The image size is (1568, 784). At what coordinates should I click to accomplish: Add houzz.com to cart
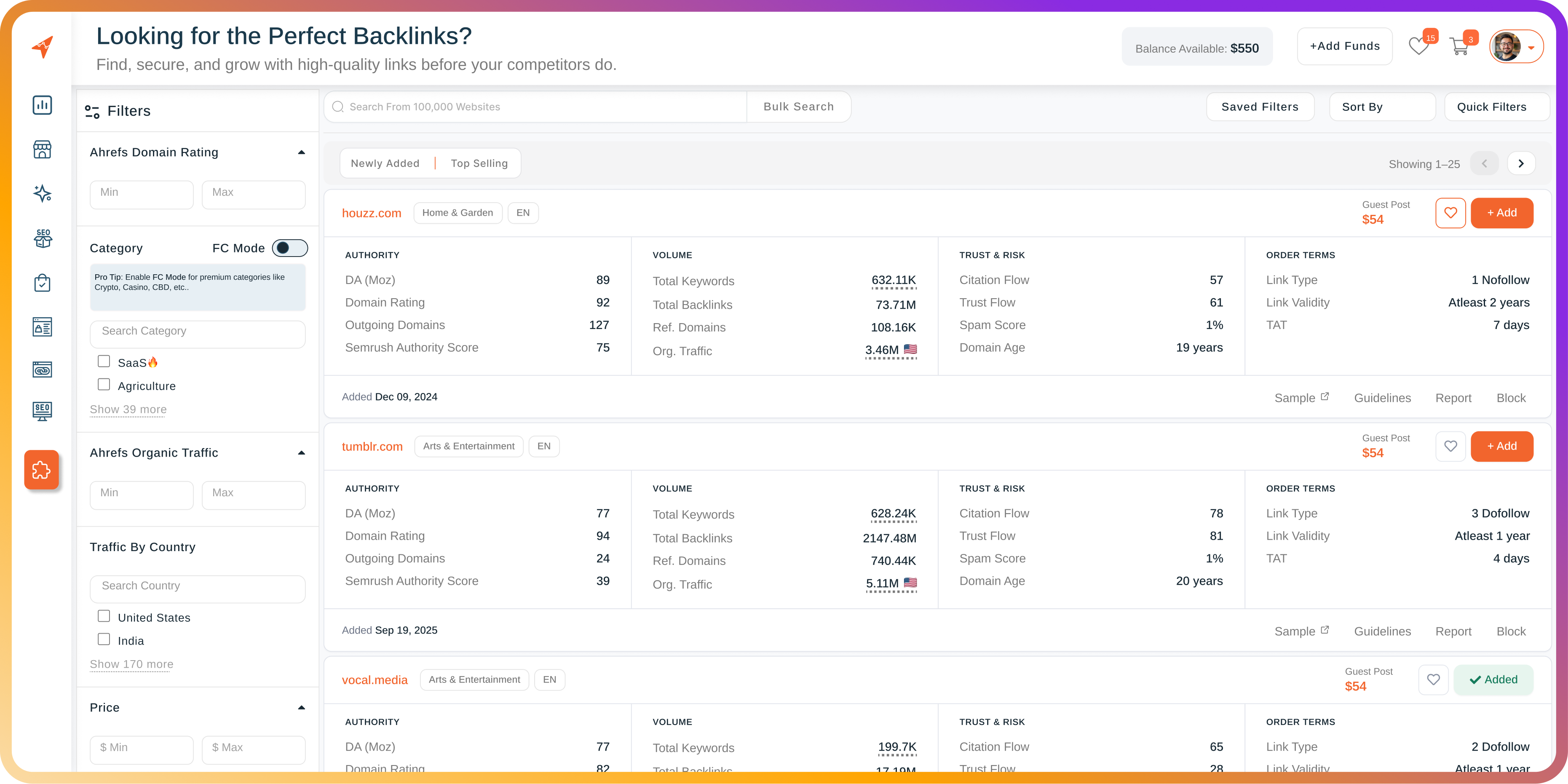[x=1502, y=213]
